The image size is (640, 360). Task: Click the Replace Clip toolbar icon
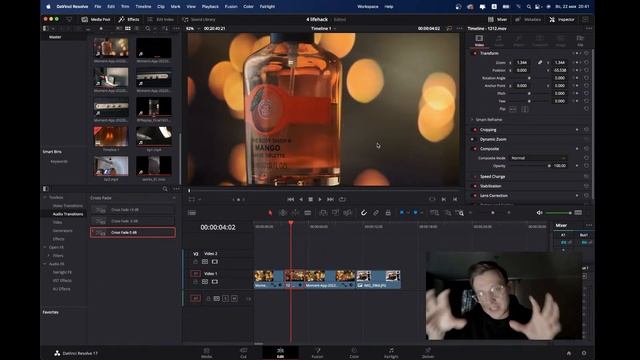[348, 213]
